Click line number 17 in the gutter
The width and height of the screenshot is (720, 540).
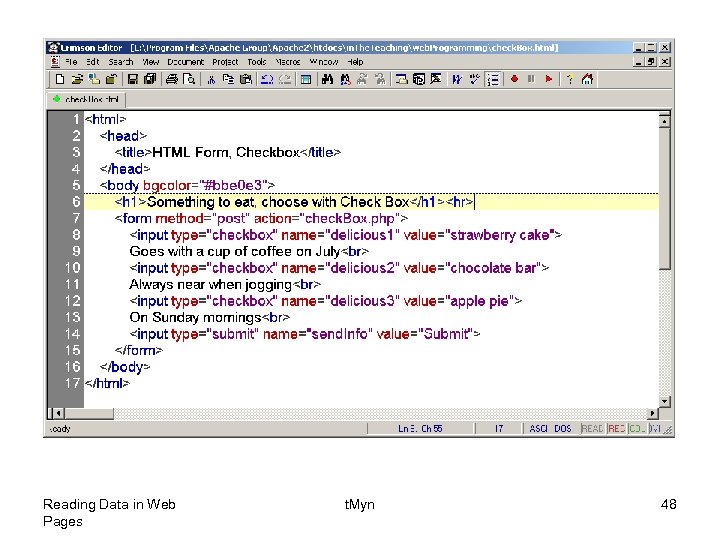tap(72, 383)
